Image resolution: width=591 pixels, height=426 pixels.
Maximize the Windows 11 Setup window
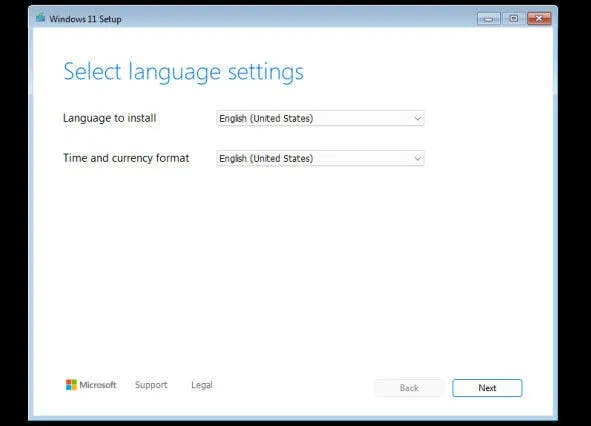[x=514, y=18]
